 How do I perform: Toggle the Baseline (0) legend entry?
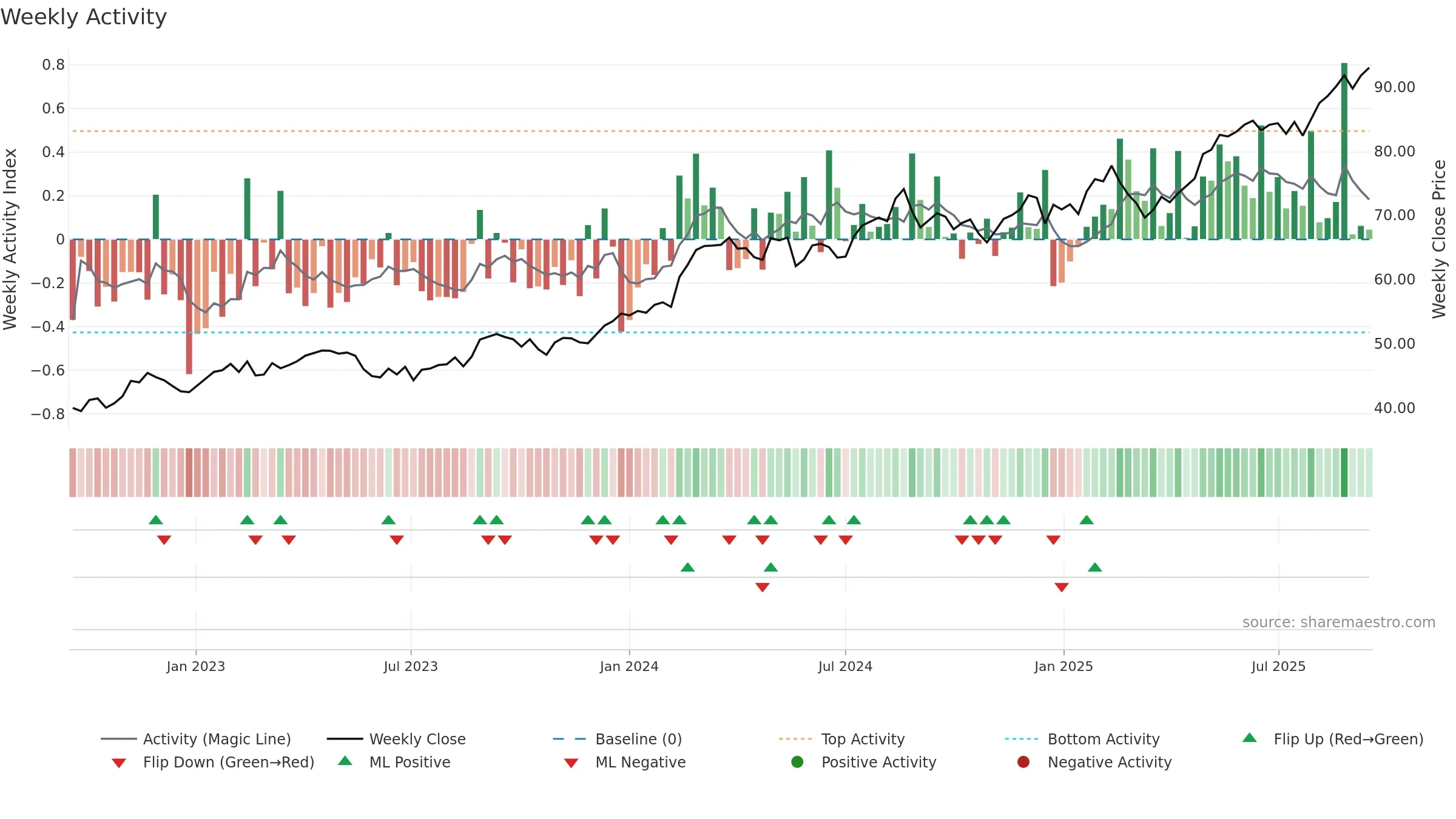[618, 739]
